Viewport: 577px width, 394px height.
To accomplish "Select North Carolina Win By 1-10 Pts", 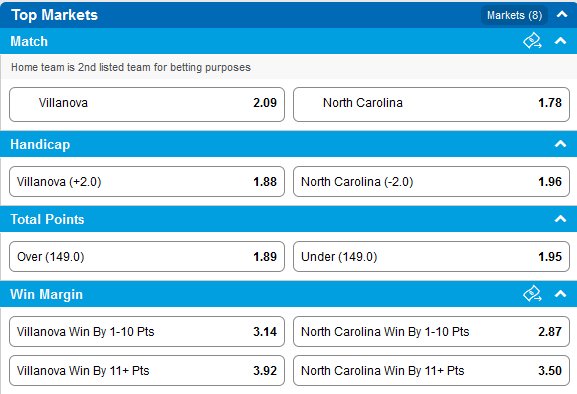I will (431, 331).
